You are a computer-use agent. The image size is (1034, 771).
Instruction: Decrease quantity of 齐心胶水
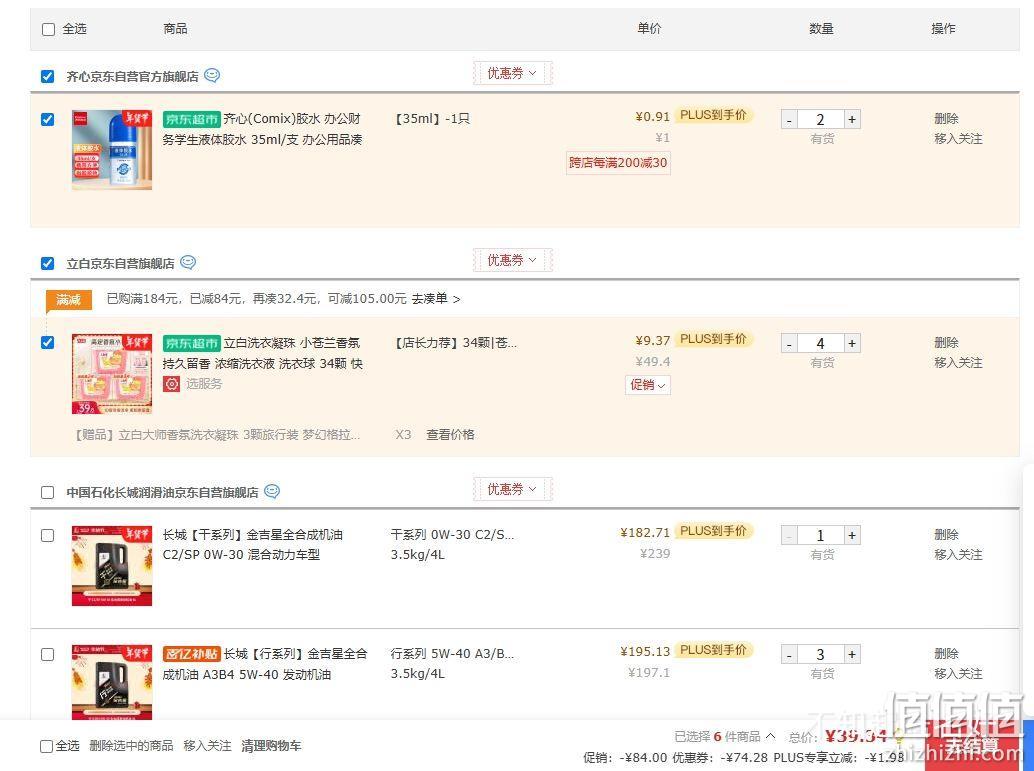point(789,119)
